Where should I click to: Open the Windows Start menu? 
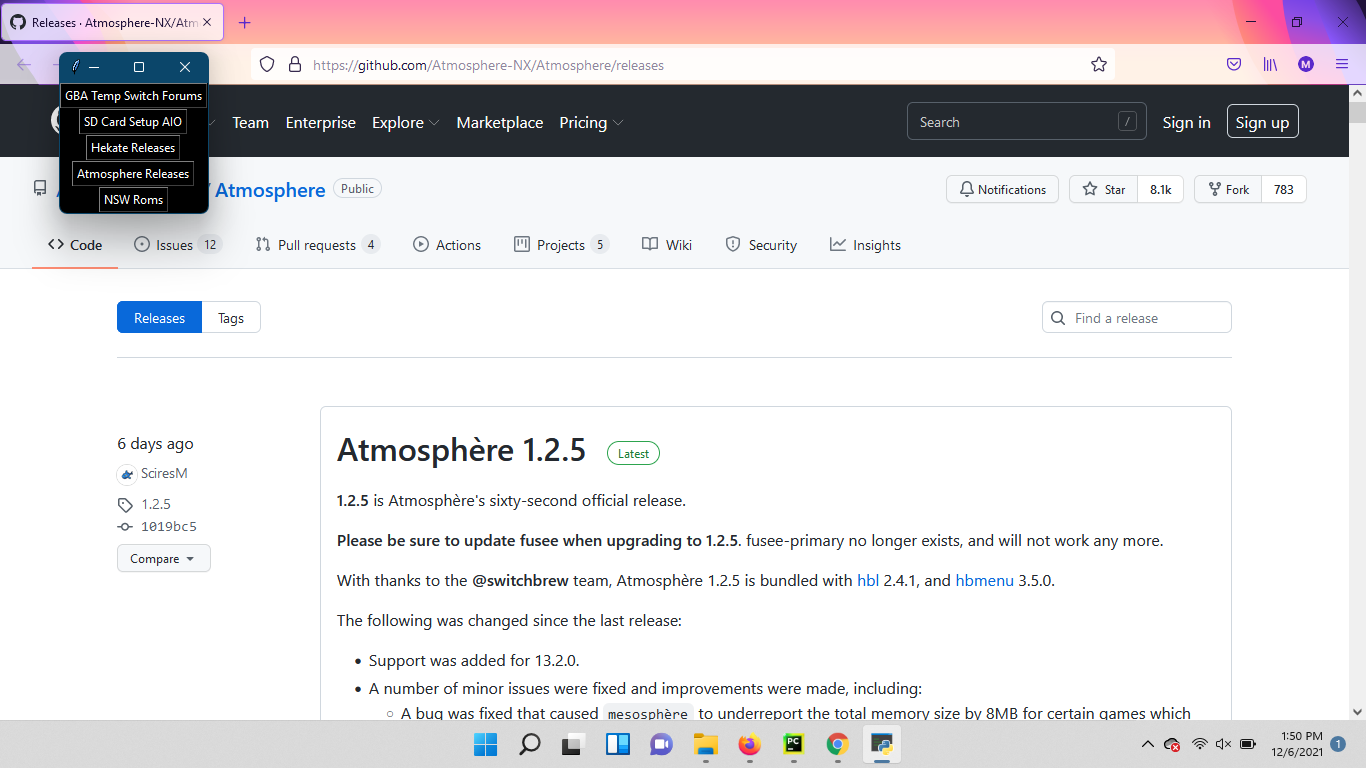485,744
